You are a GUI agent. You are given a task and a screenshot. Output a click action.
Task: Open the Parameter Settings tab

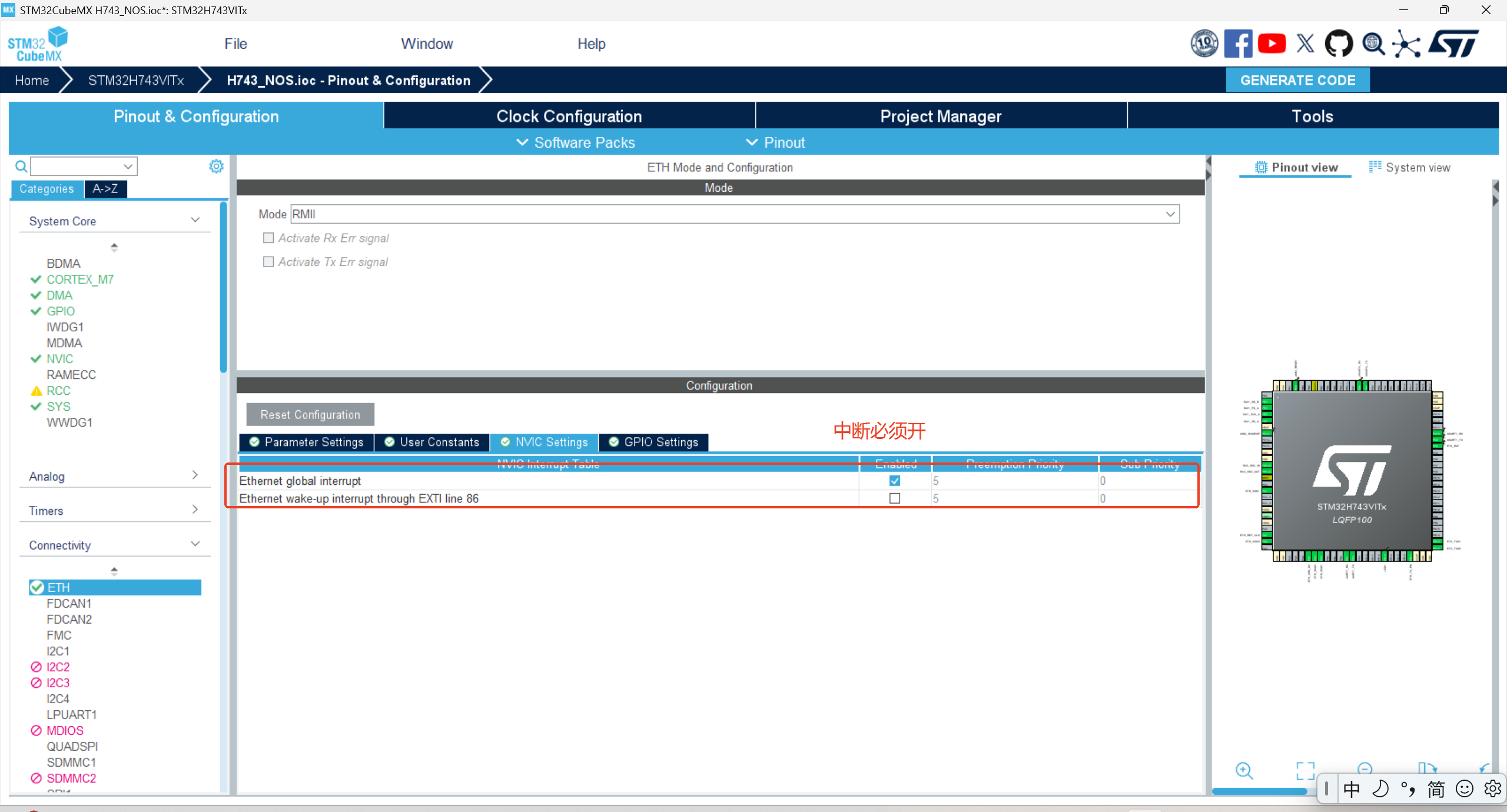coord(306,442)
